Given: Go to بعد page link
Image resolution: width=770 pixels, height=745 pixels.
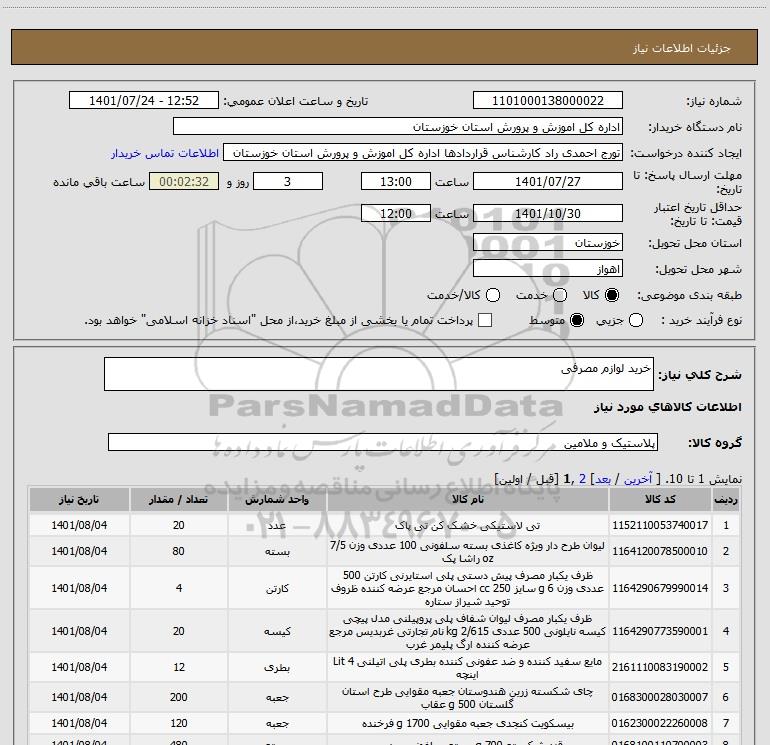Looking at the screenshot, I should point(603,479).
